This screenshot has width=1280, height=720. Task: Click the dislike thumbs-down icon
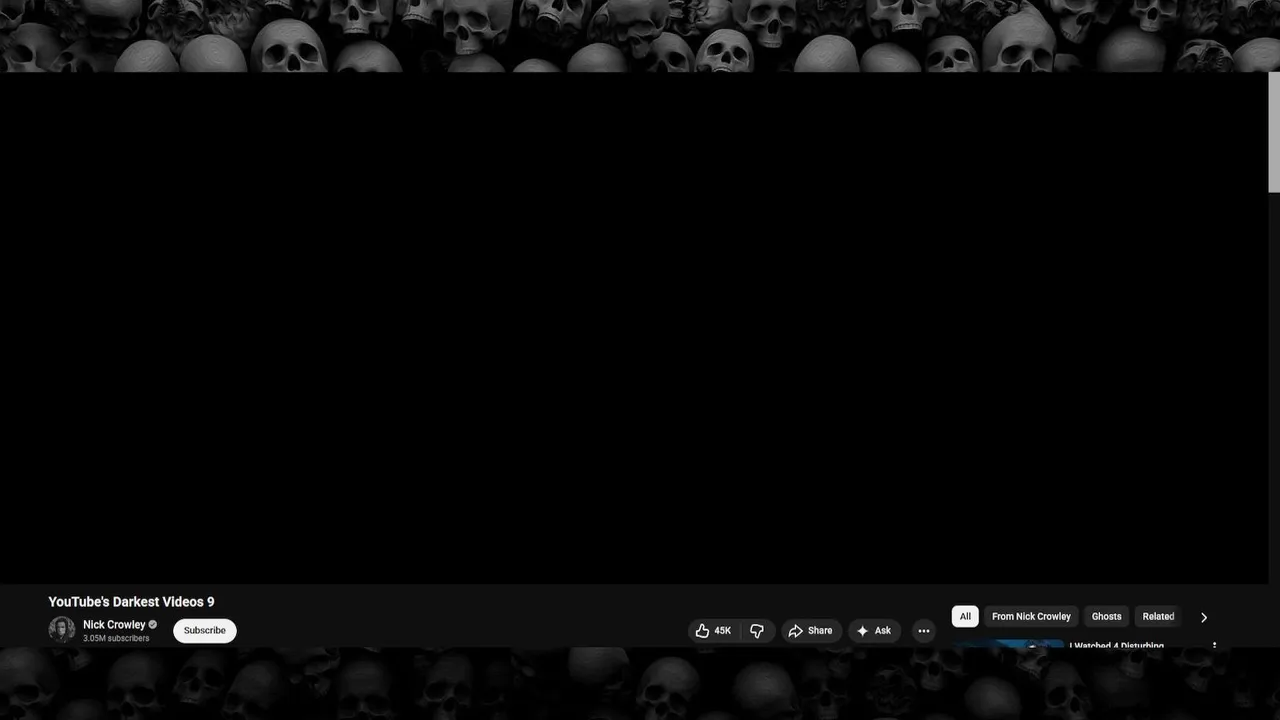click(x=757, y=631)
